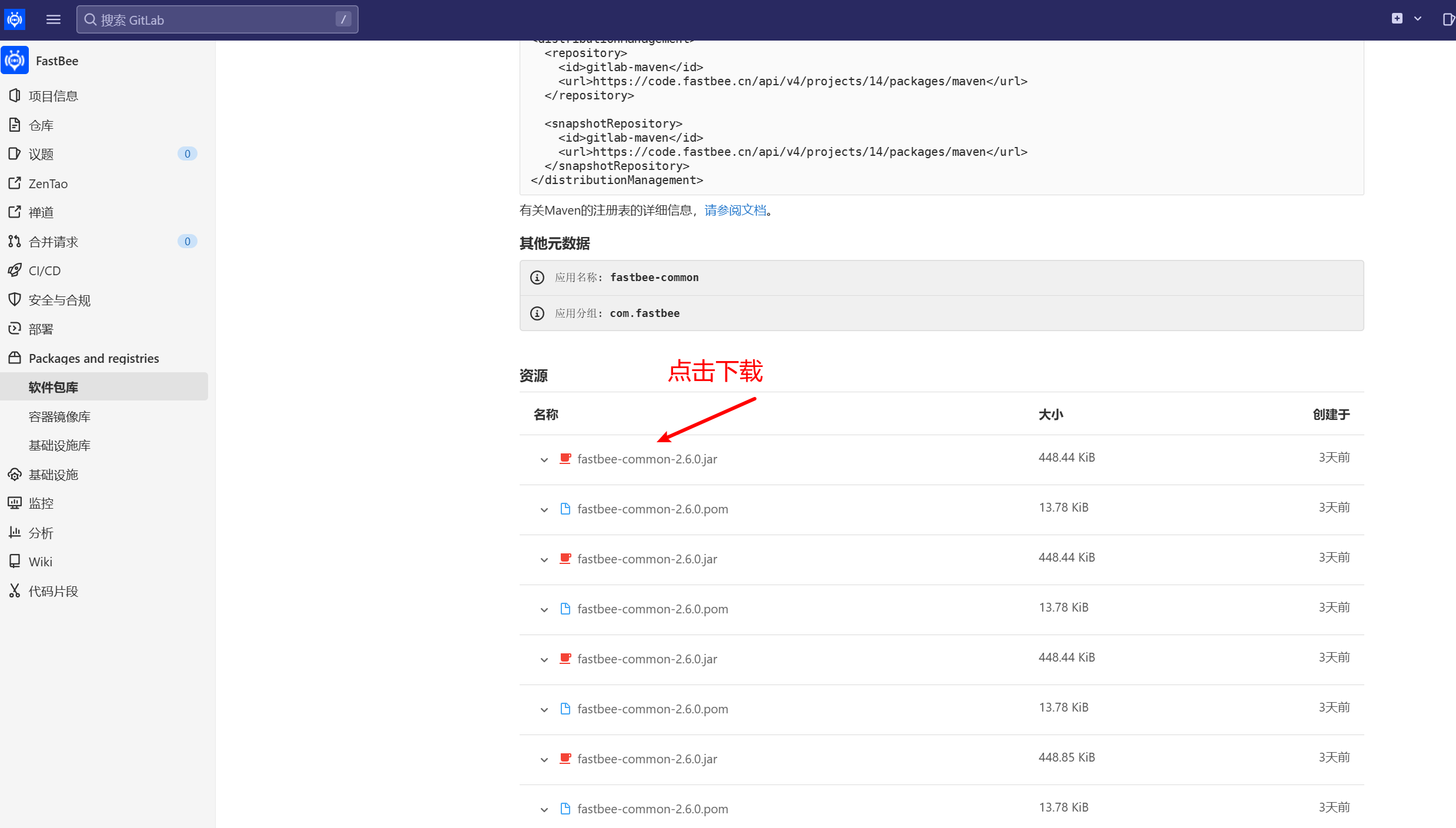Download the last fastbee-common-2.6.0.pom link
This screenshot has height=828, width=1456.
[652, 809]
